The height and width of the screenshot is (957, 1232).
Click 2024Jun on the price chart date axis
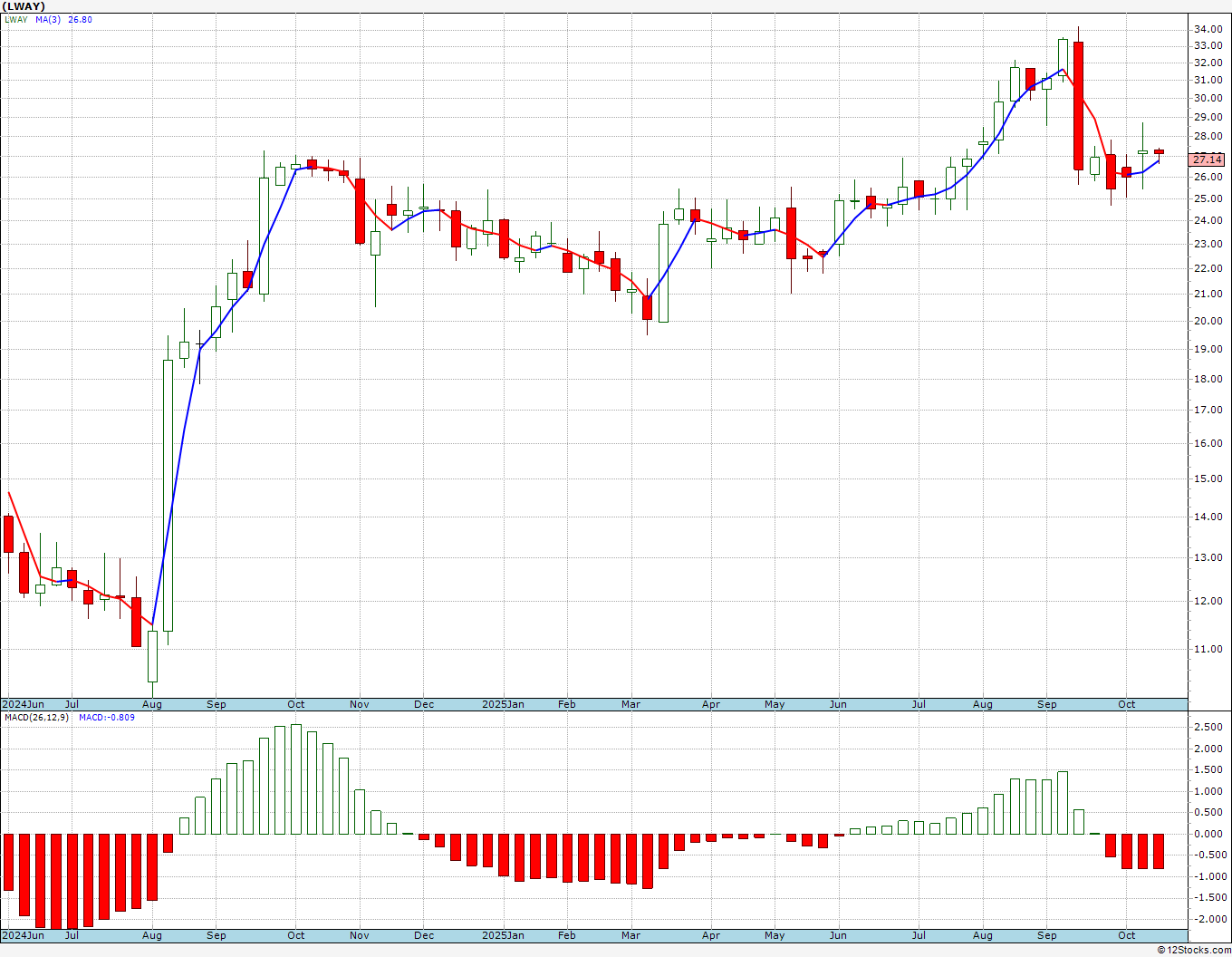24,704
